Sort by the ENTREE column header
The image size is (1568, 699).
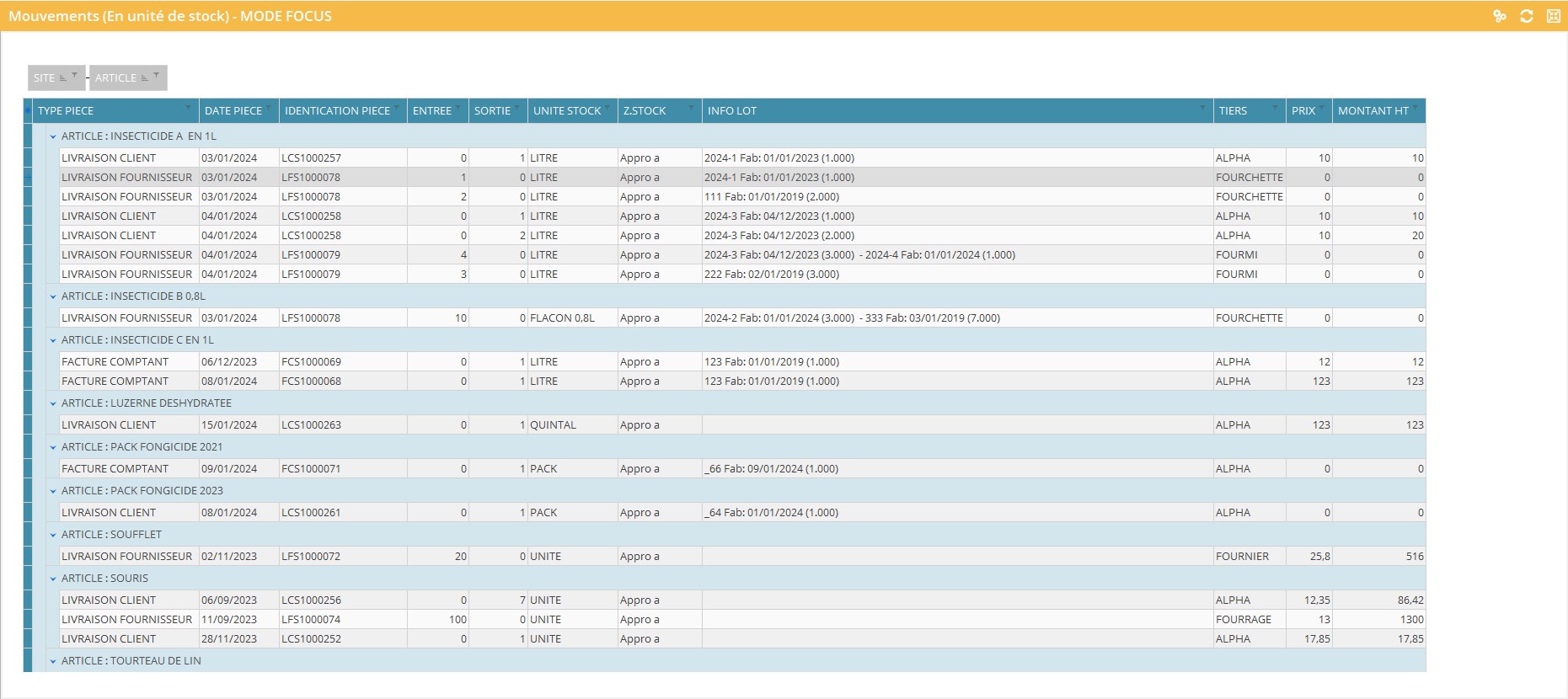tap(431, 111)
